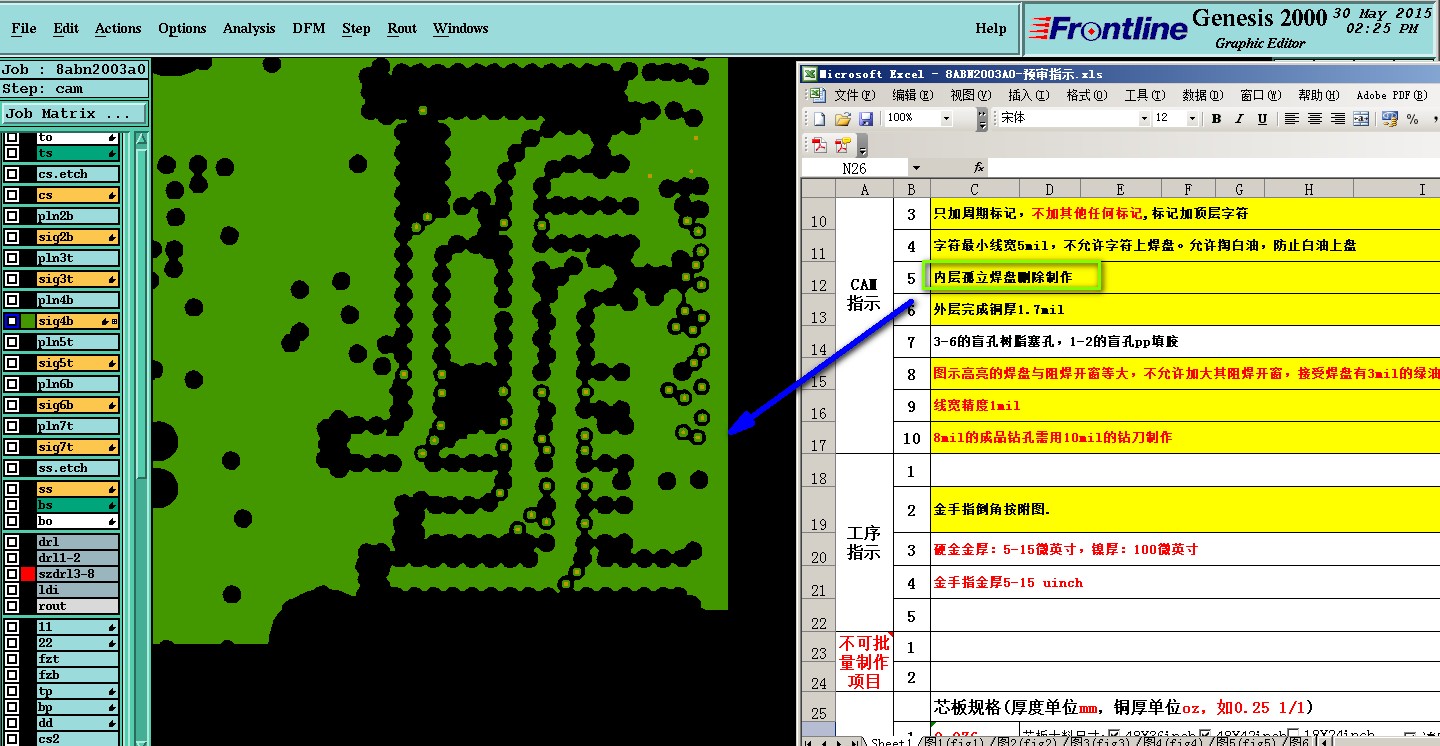Select layer sig3t name button
Viewport: 1440px width, 746px height.
(x=77, y=279)
